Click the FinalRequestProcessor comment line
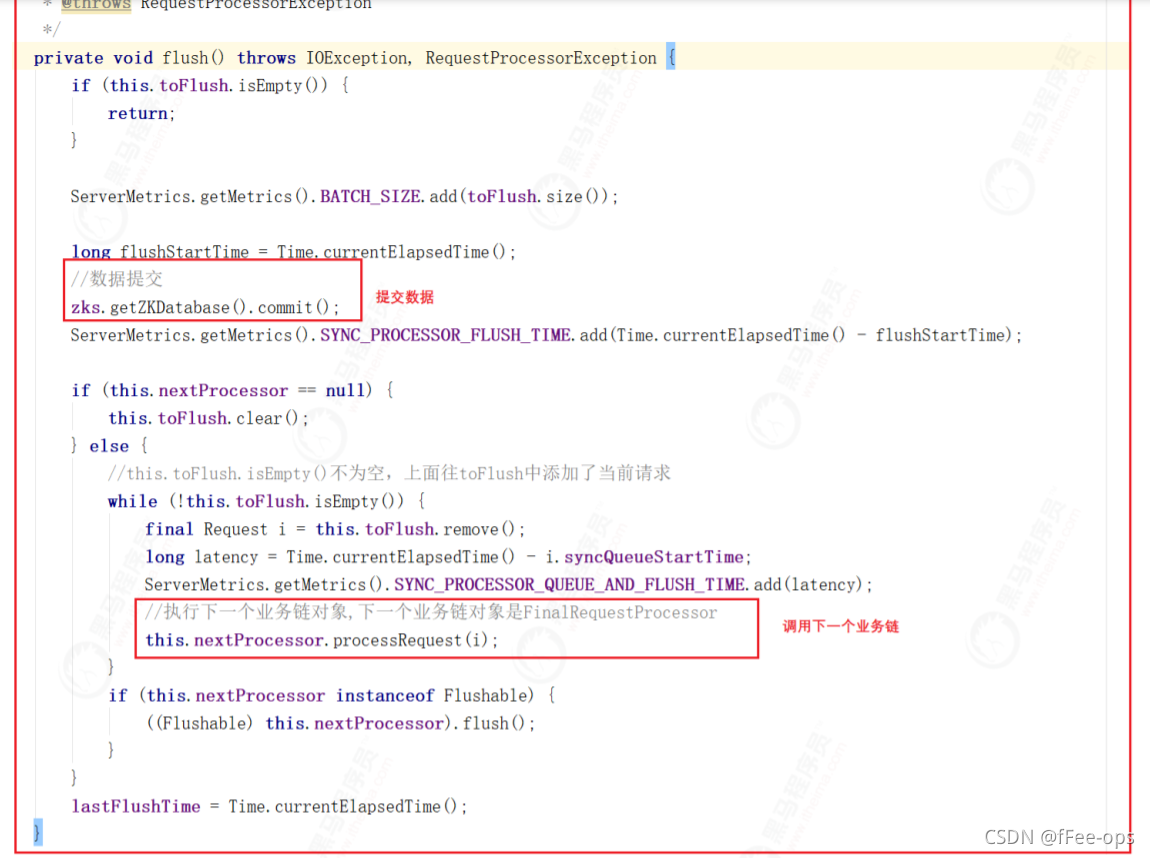This screenshot has width=1150, height=858. (x=431, y=612)
